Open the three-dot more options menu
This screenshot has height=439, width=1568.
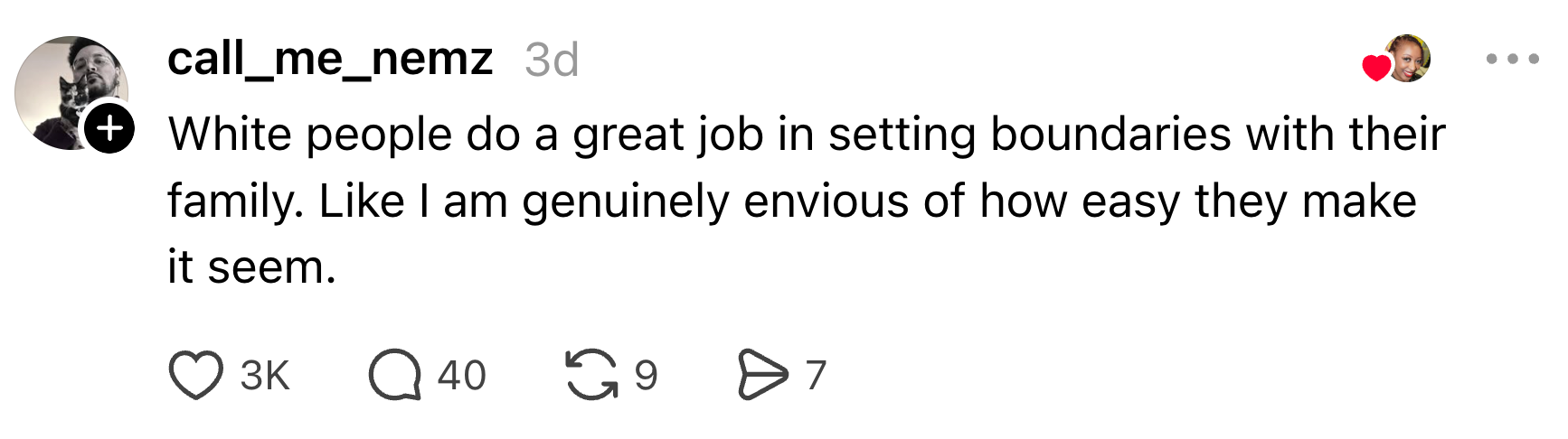[1512, 60]
